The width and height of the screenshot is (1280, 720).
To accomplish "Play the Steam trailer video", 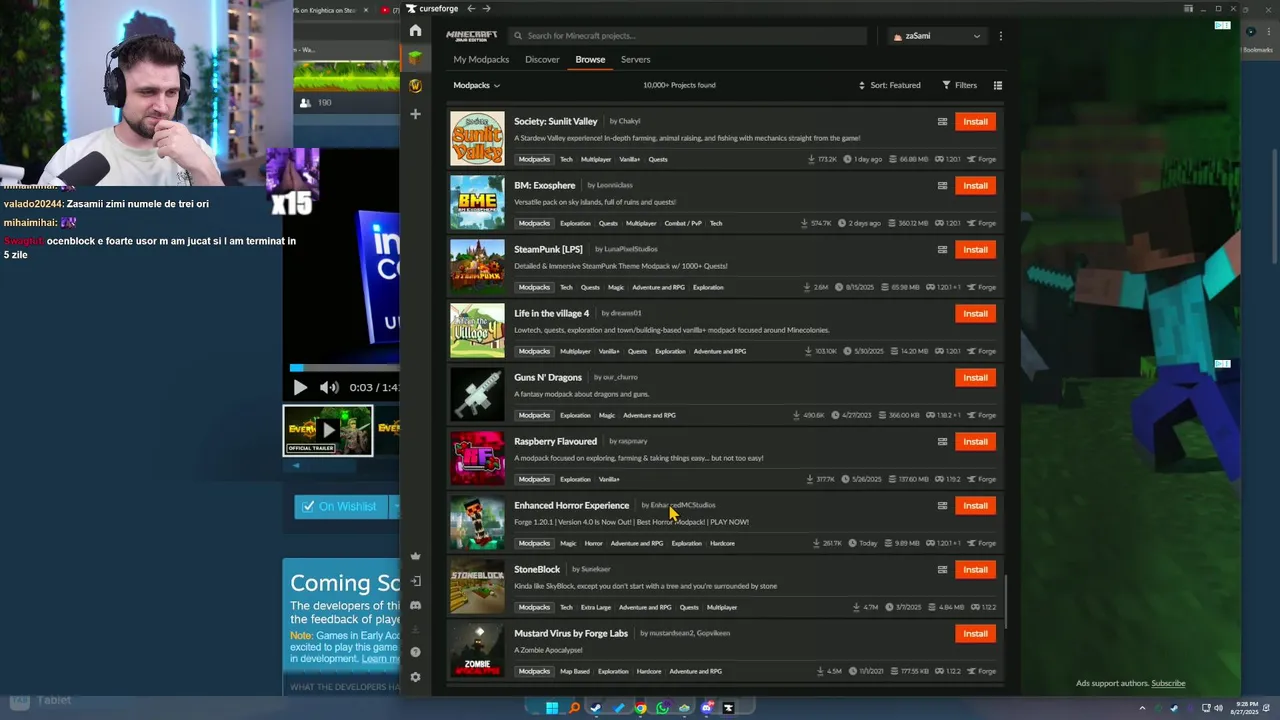I will (x=300, y=387).
